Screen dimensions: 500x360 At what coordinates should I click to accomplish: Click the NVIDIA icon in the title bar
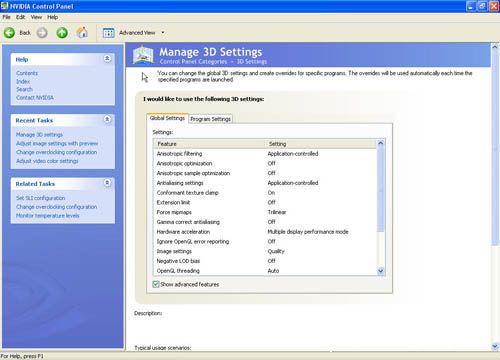(4, 6)
